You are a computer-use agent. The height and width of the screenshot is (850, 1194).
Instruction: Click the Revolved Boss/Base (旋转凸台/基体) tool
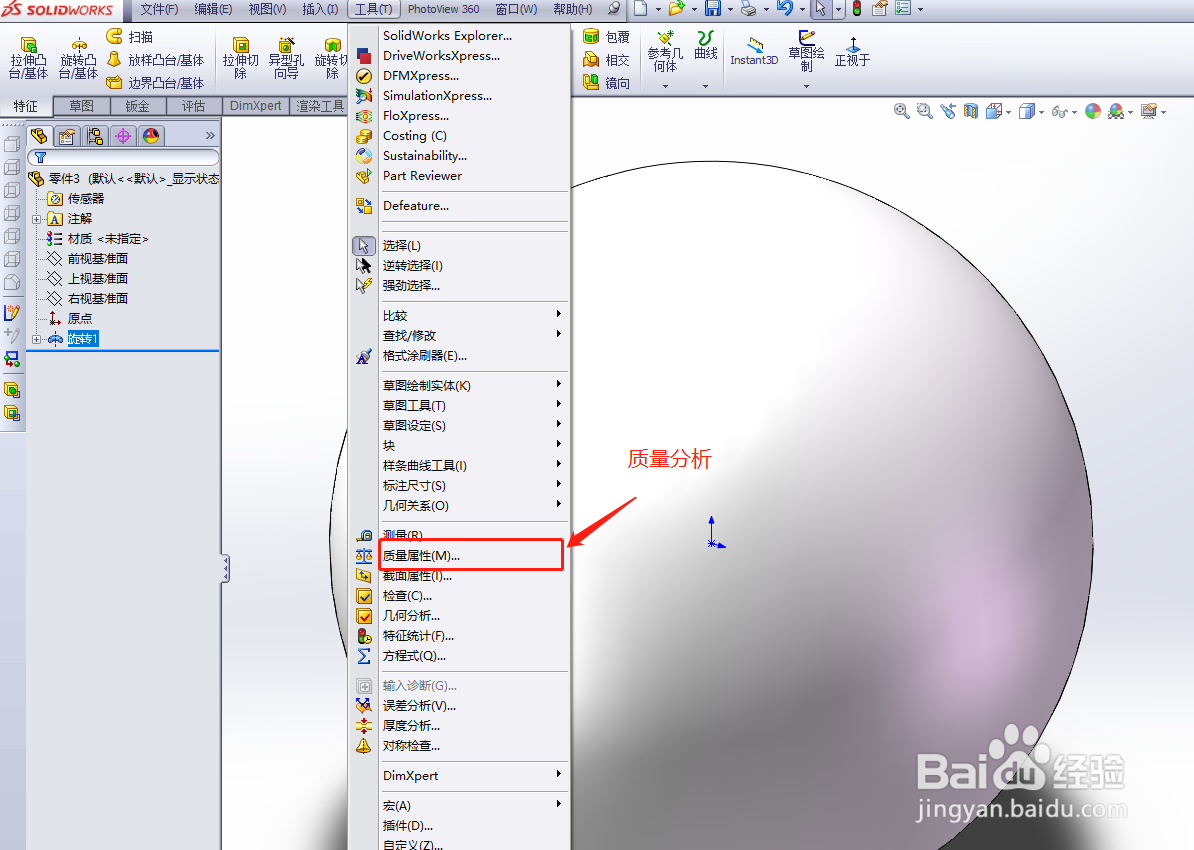78,58
